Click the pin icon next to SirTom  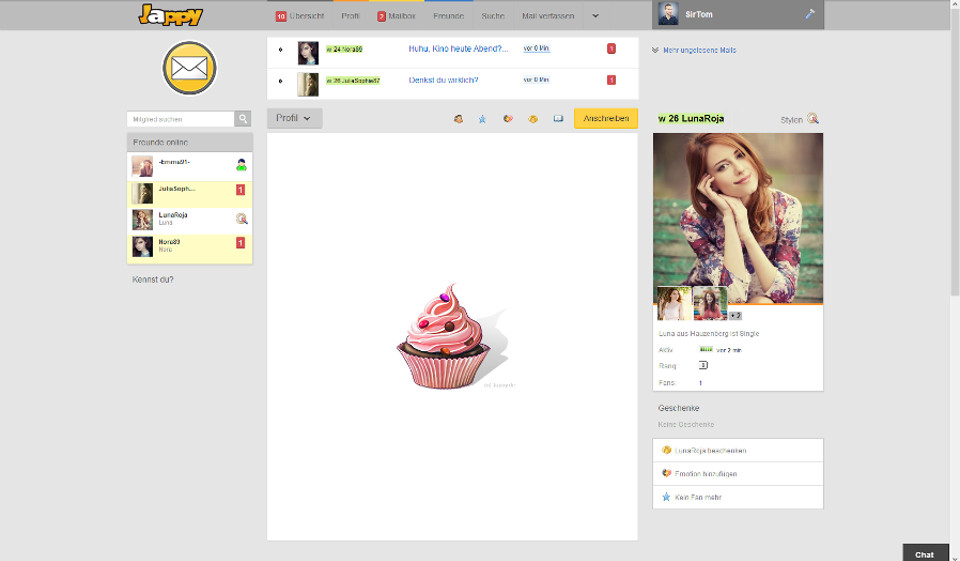[810, 15]
